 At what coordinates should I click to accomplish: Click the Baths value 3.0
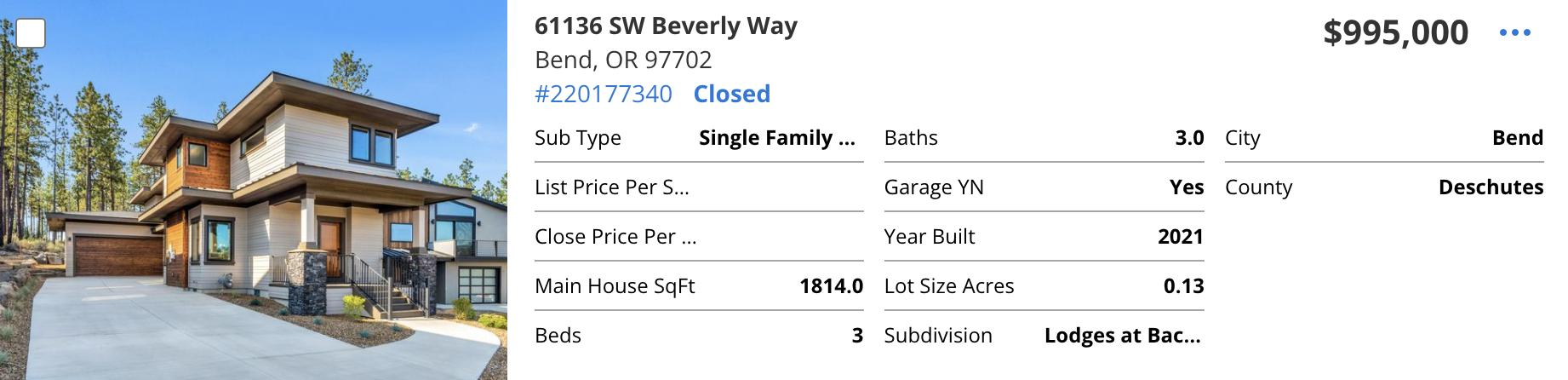click(1189, 138)
